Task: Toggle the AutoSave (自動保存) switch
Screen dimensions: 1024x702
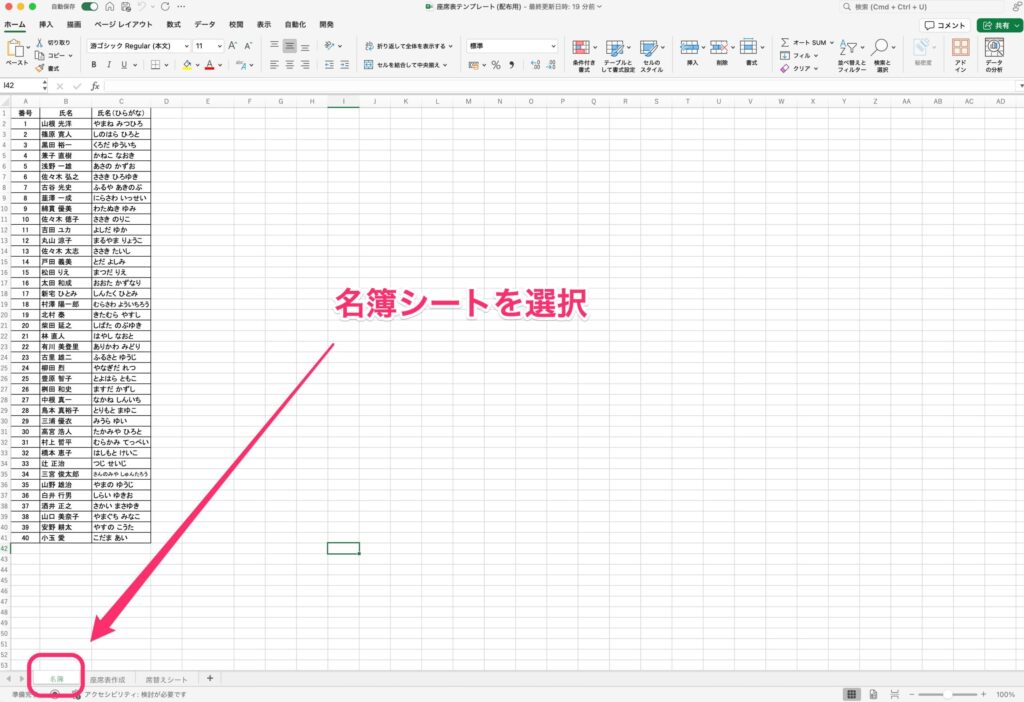Action: pyautogui.click(x=90, y=6)
